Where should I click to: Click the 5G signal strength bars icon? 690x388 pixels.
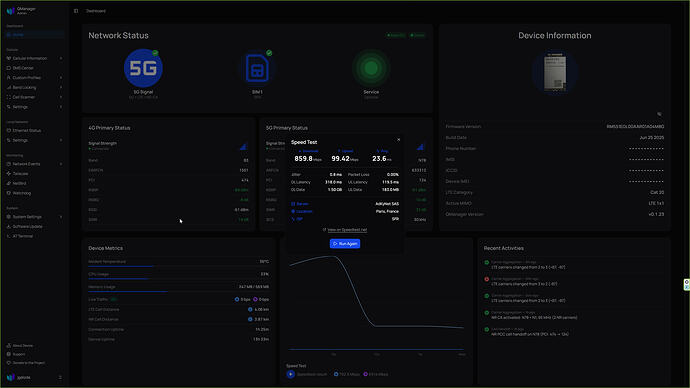(x=420, y=146)
